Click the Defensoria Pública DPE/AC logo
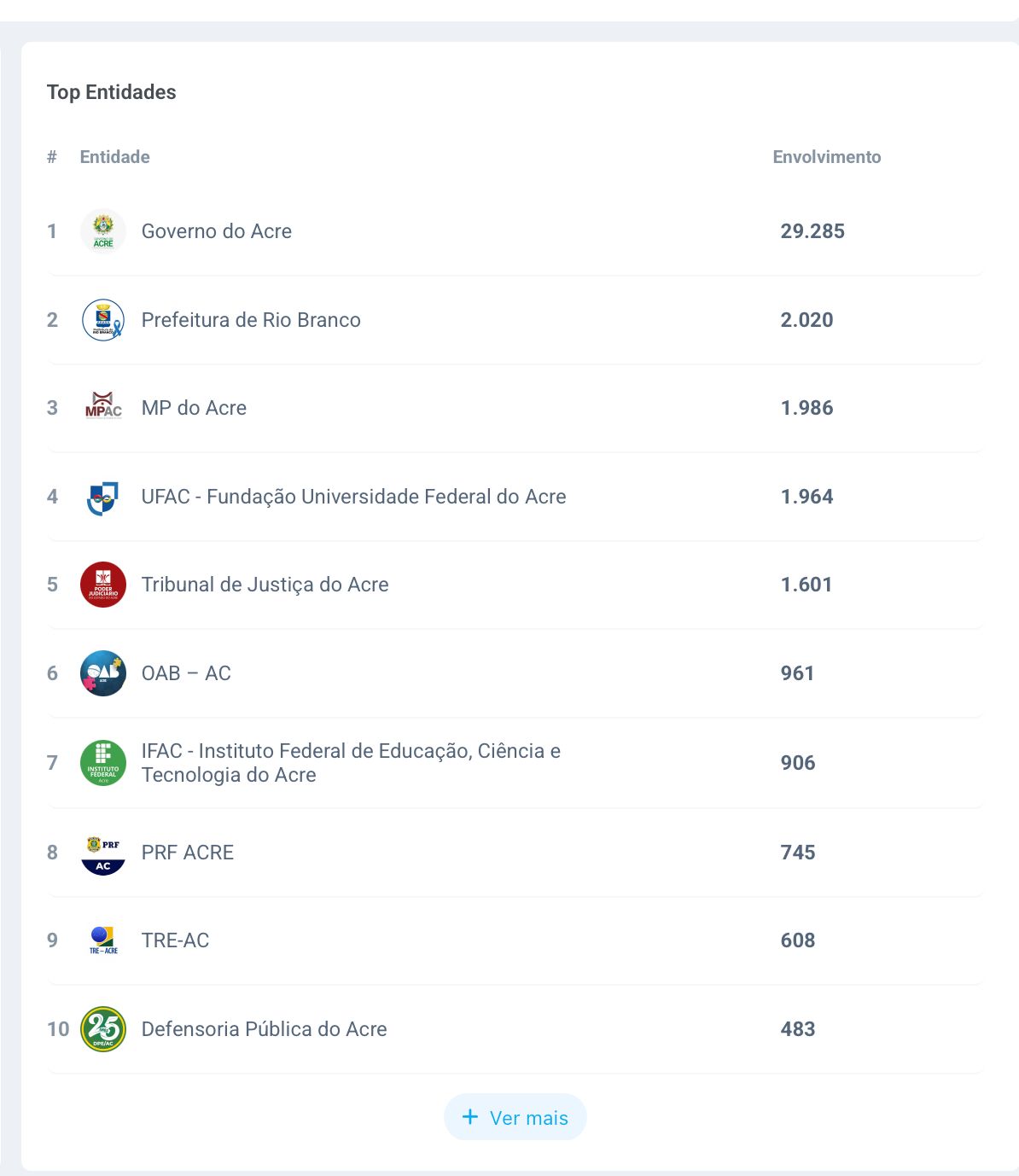The width and height of the screenshot is (1019, 1176). click(103, 1029)
